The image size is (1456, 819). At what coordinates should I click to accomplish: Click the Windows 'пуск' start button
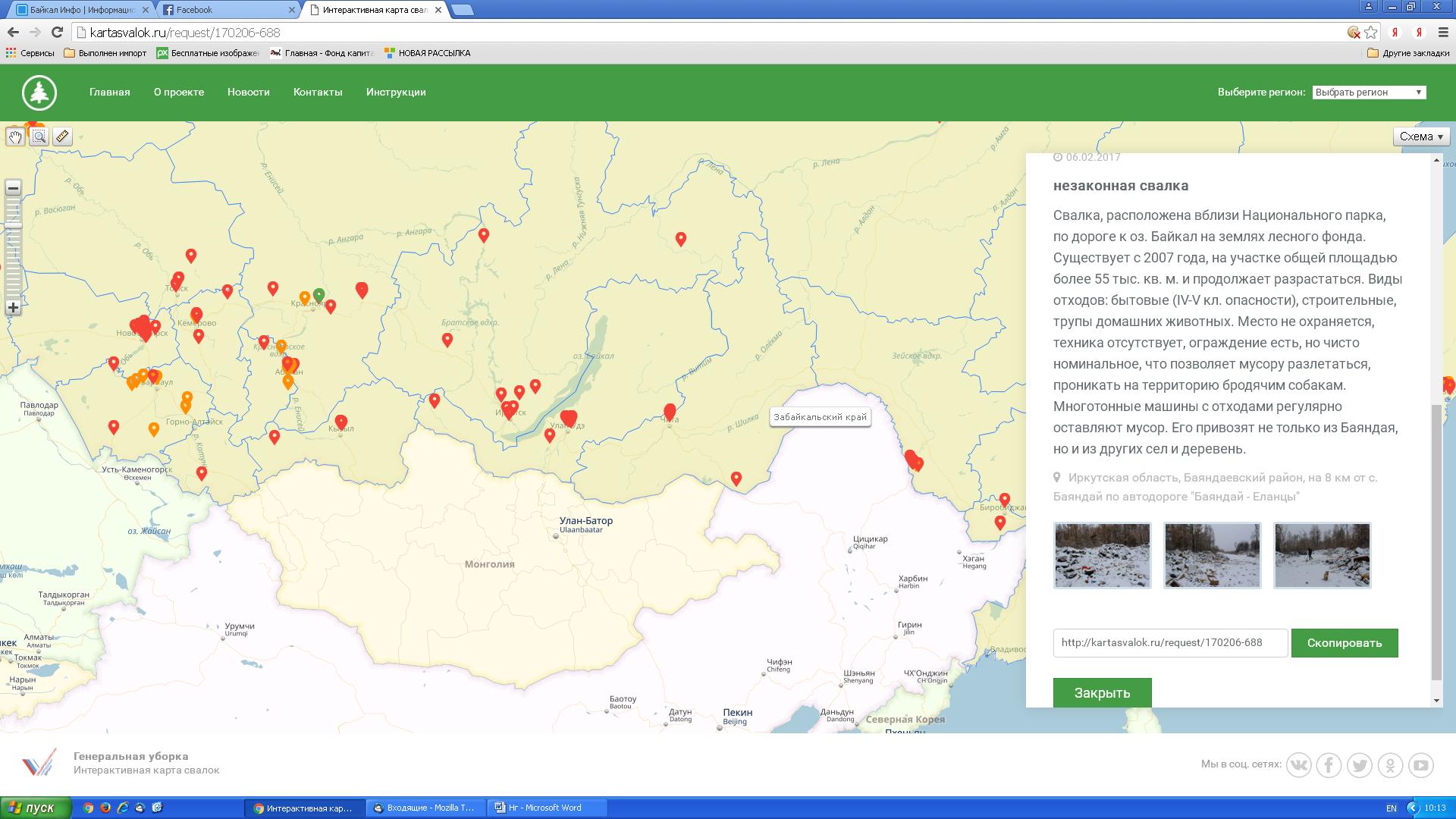(x=36, y=808)
